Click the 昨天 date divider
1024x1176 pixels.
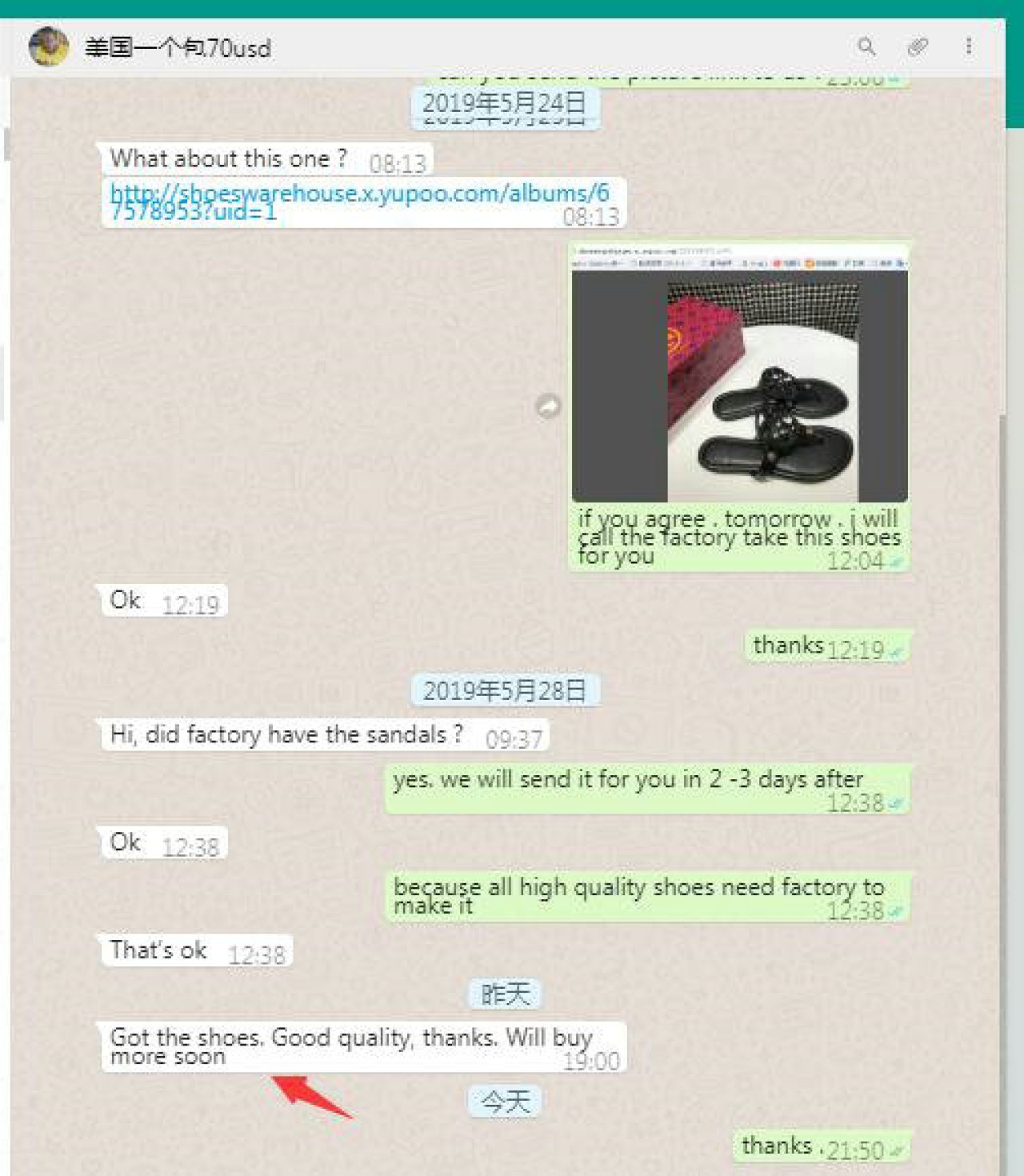coord(505,994)
